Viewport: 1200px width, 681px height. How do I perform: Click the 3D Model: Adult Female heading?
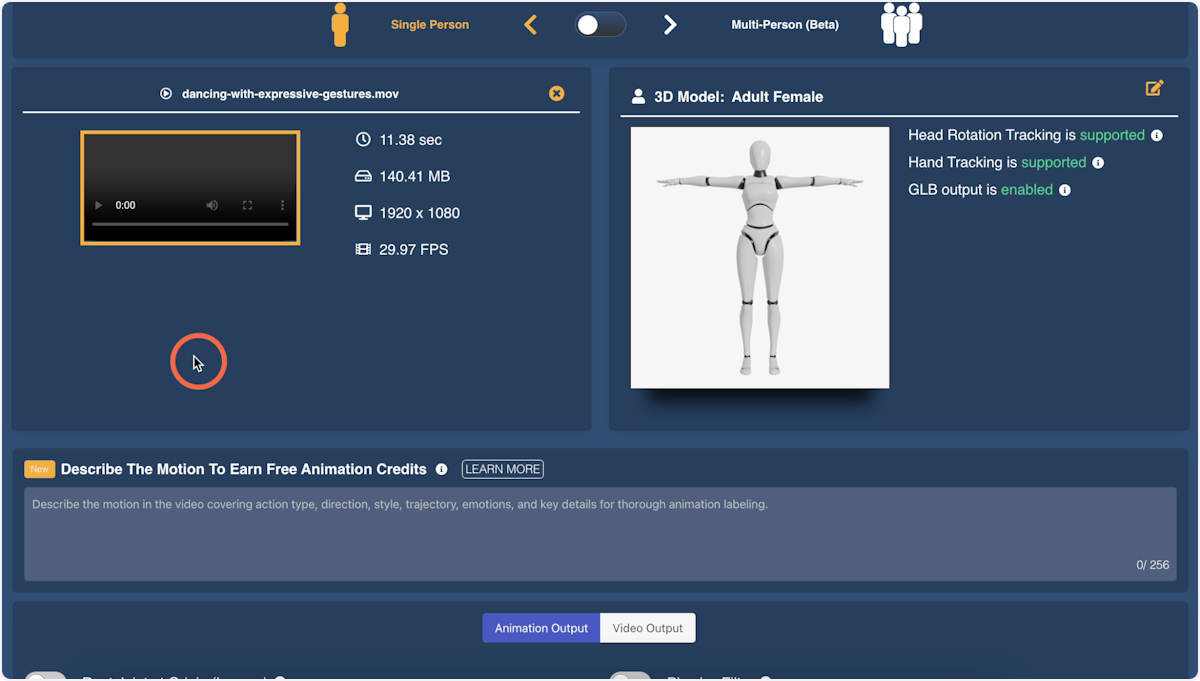pos(739,97)
